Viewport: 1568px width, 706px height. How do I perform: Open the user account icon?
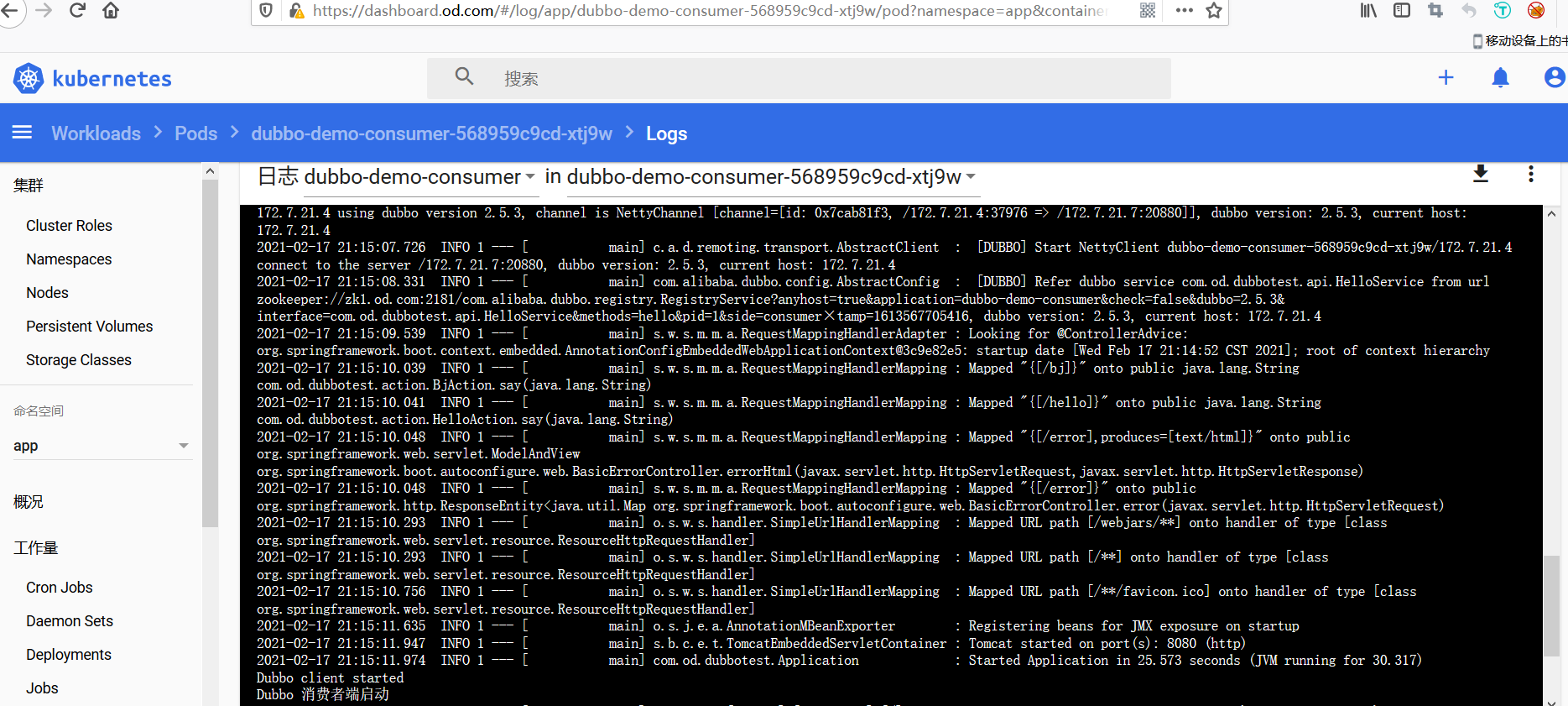click(x=1555, y=77)
